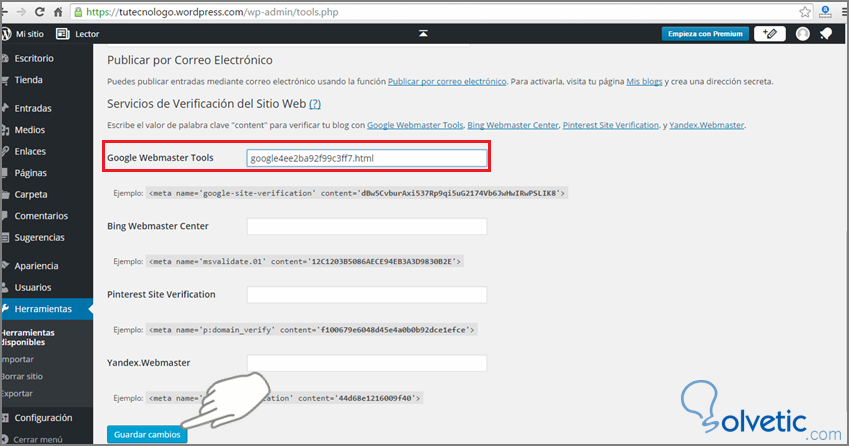Open Bing Webmaster Center link in description
849x446 pixels.
pos(513,125)
